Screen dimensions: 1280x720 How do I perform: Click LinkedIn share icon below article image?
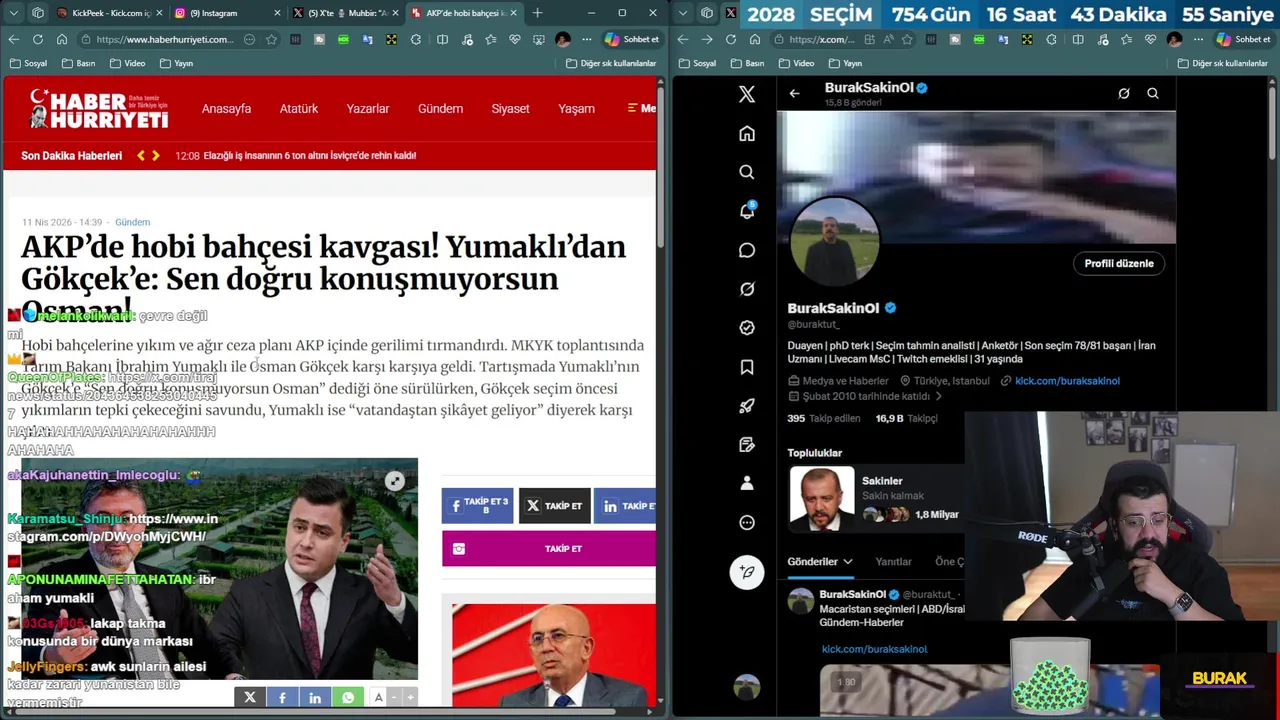pos(315,697)
